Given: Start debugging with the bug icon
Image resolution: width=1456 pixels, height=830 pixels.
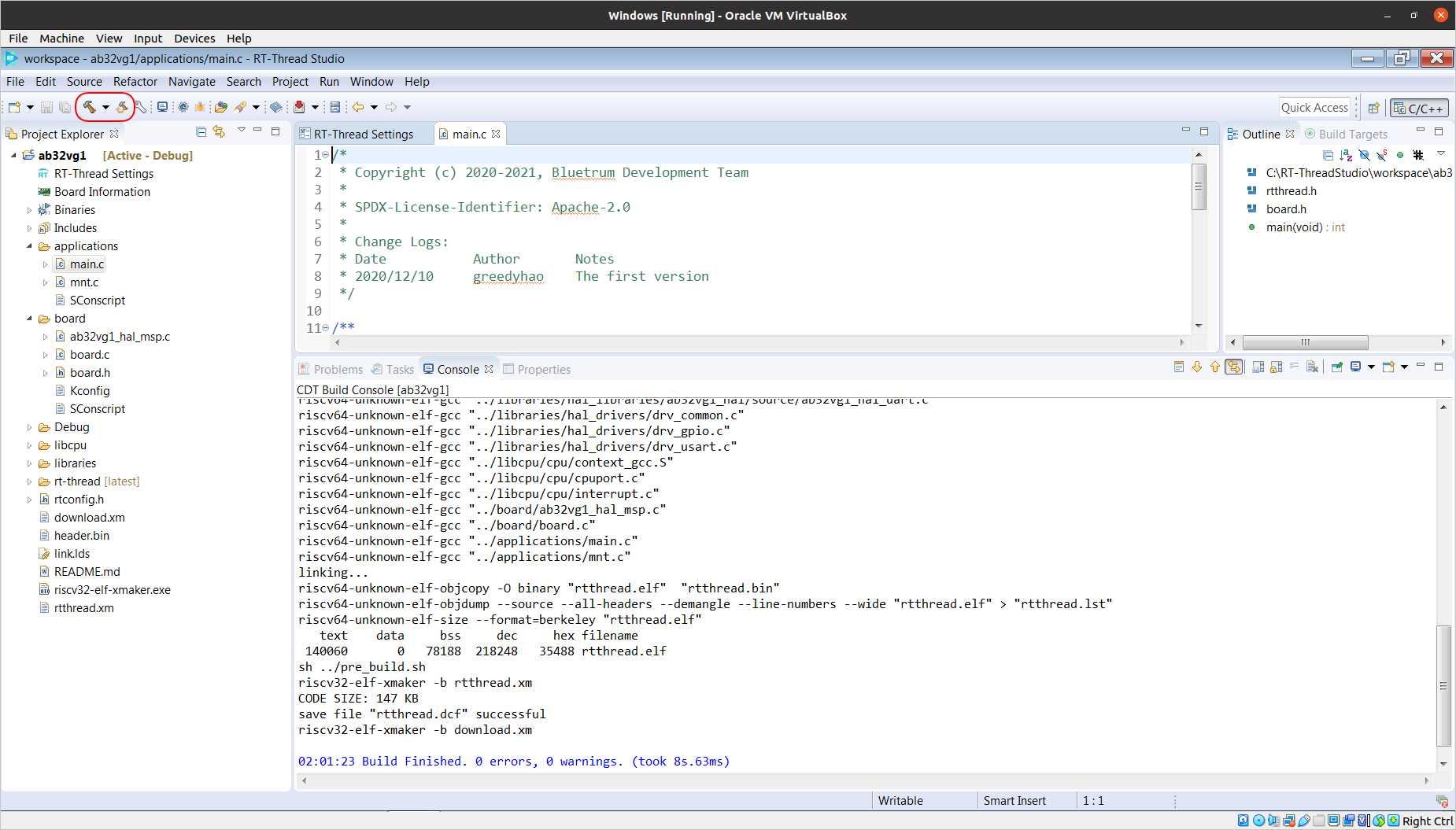Looking at the screenshot, I should 200,107.
